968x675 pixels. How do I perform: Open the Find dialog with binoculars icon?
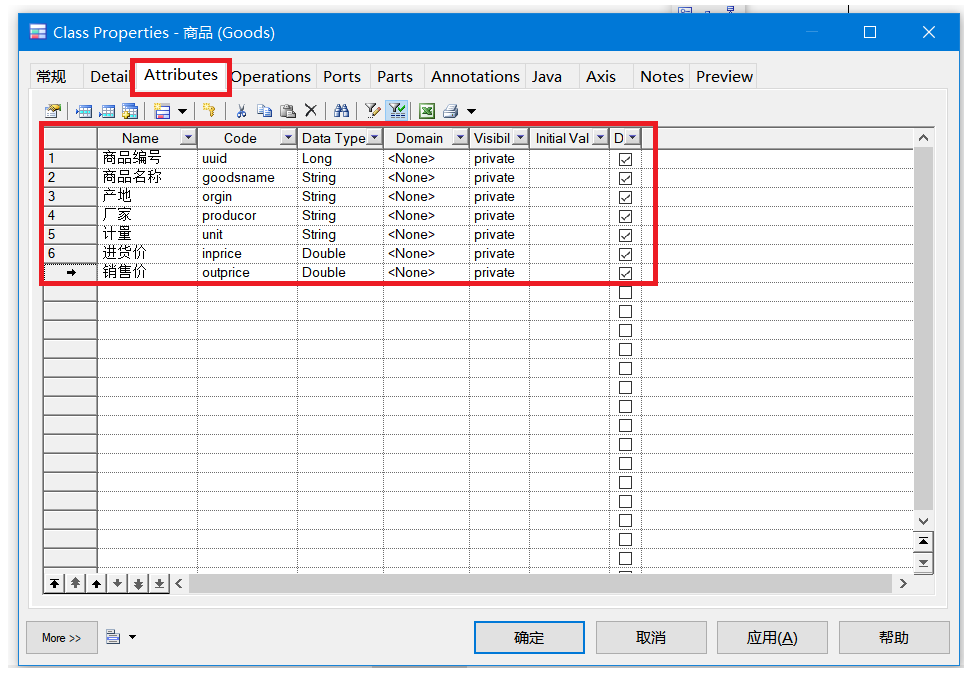pos(340,110)
